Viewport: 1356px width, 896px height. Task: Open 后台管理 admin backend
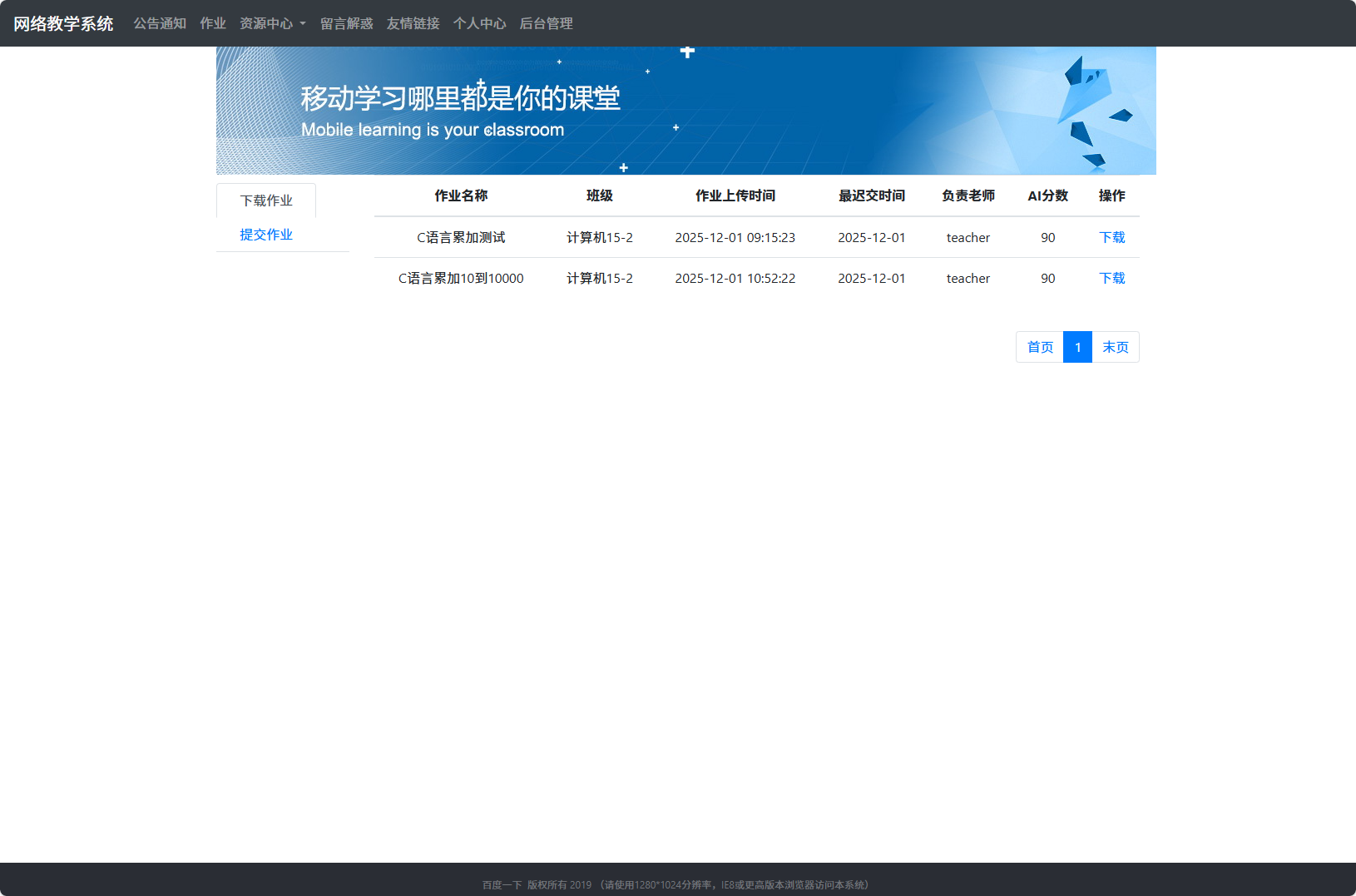546,23
